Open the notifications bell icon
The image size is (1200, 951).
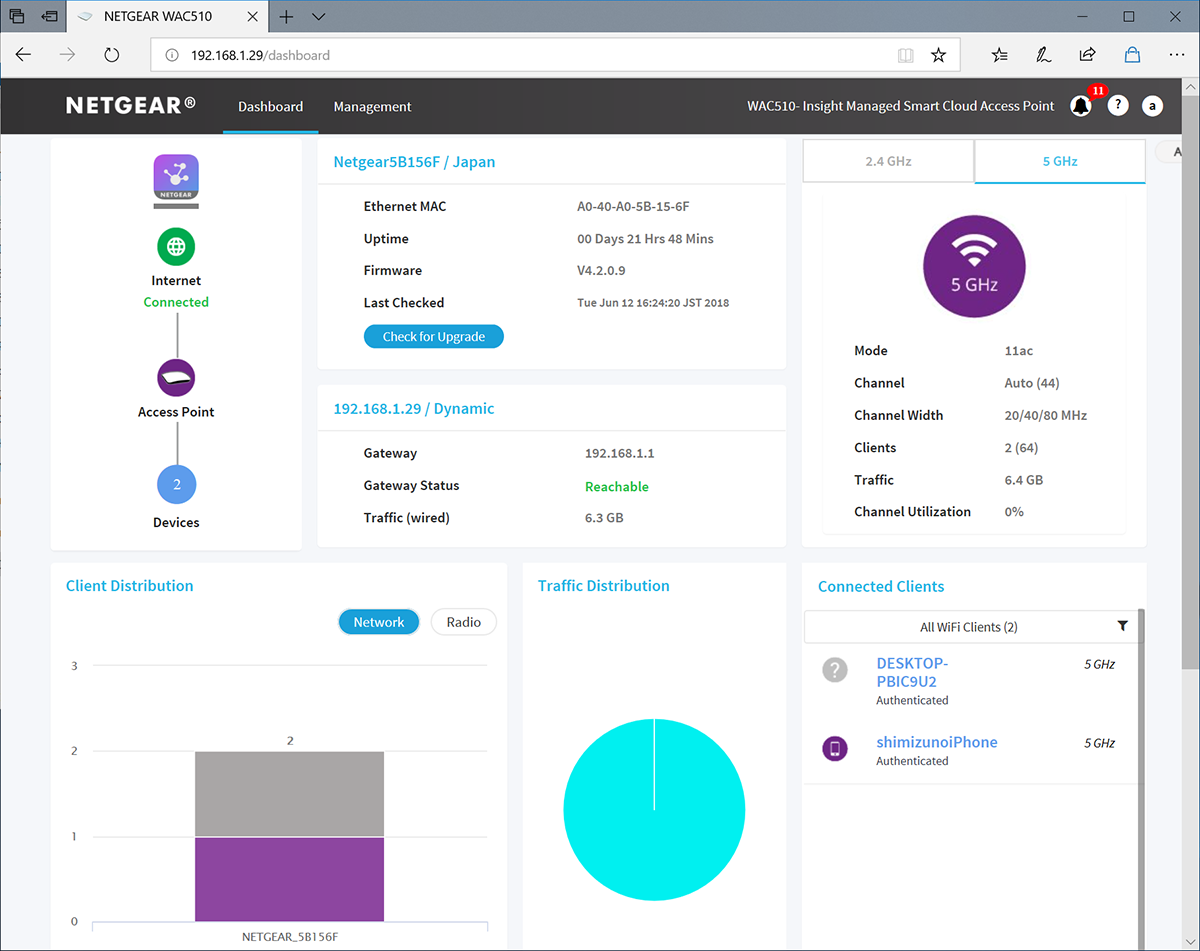pyautogui.click(x=1080, y=106)
